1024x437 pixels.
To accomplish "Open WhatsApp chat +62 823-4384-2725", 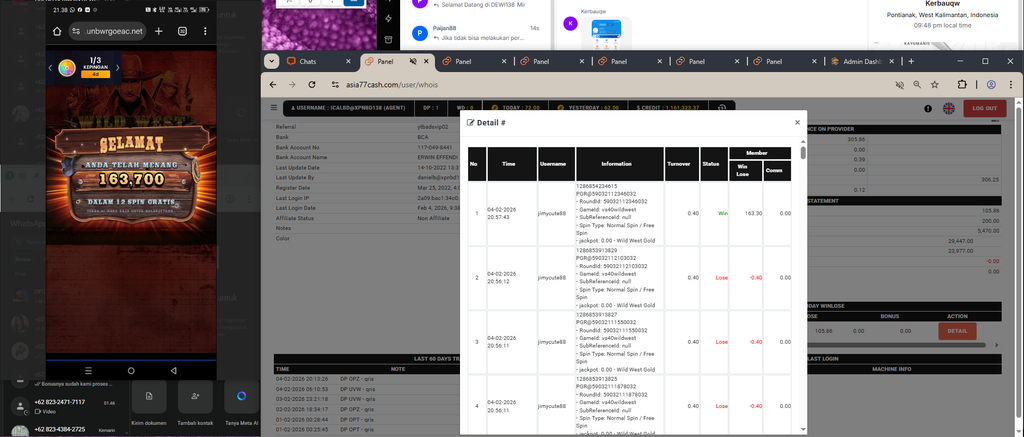I will 65,430.
